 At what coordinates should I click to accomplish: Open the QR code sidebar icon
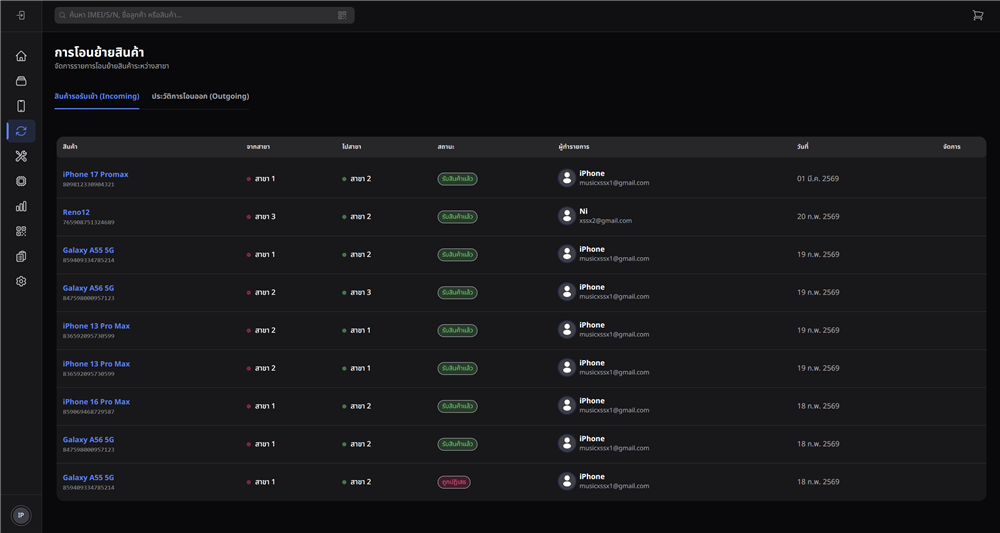[x=21, y=231]
